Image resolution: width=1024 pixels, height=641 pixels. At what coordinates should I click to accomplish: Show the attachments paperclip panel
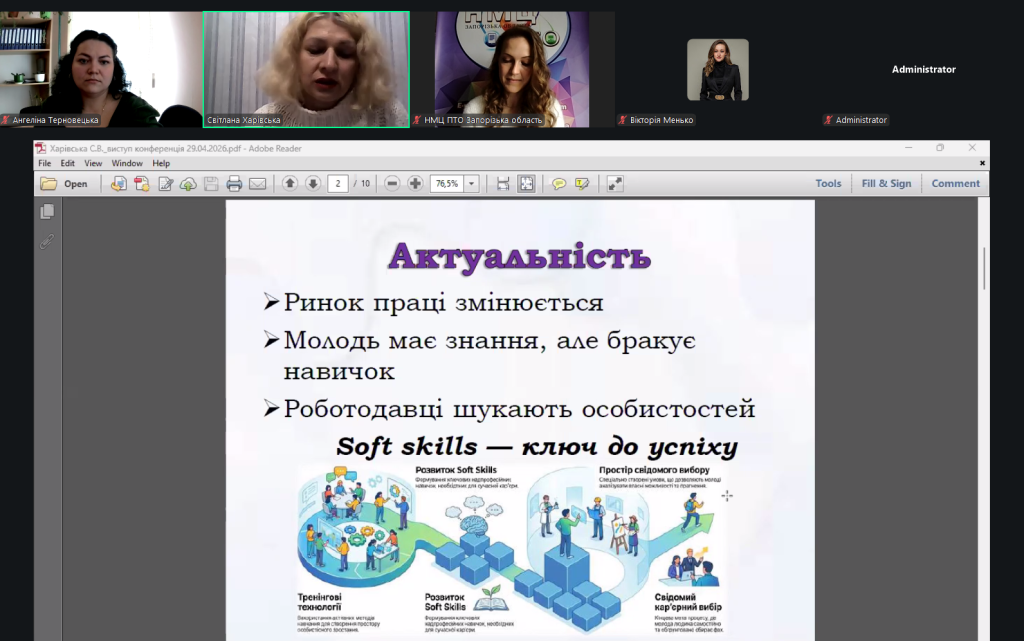pos(47,241)
